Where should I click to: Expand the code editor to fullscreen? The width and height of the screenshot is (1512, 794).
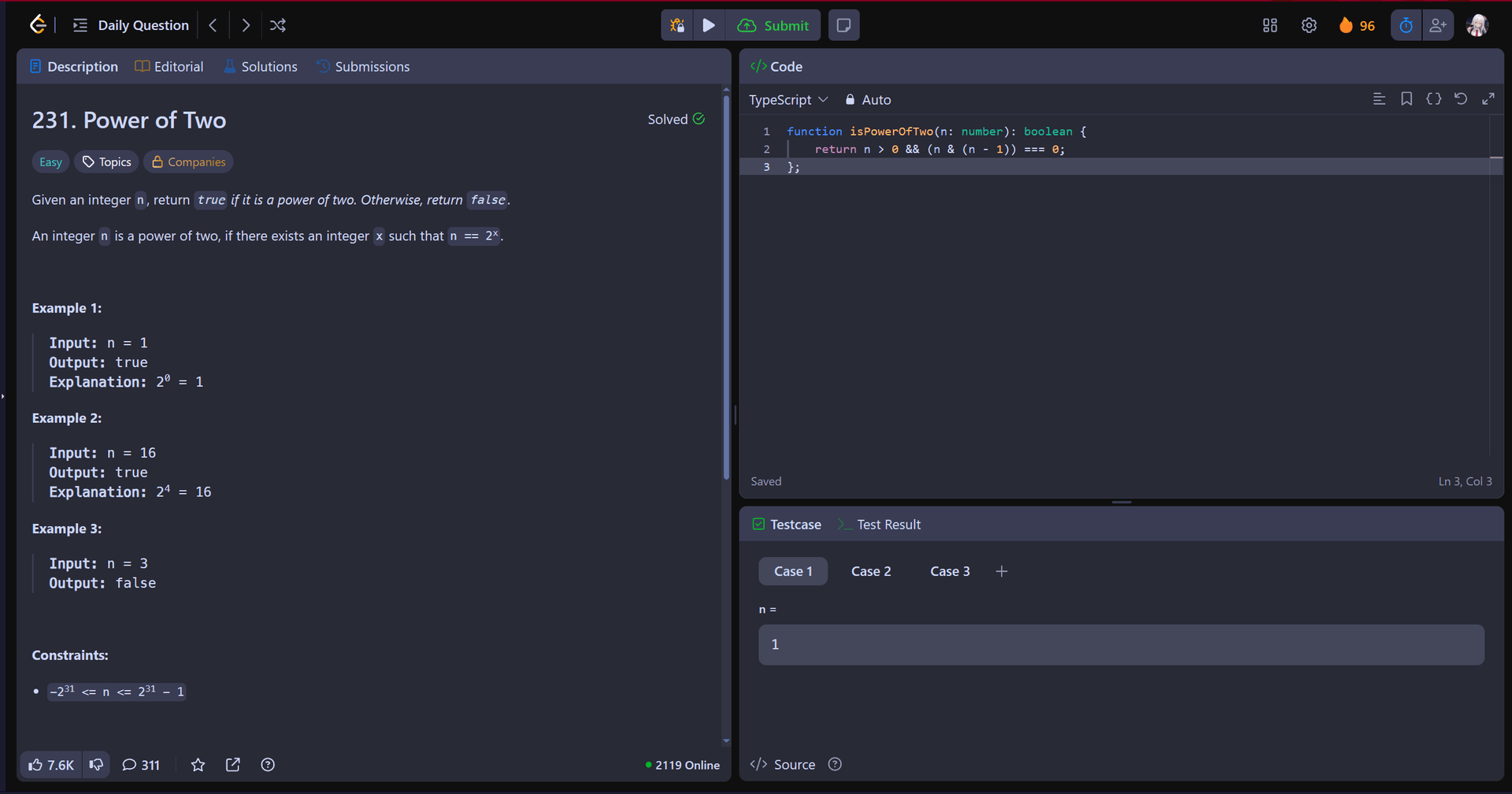1489,98
